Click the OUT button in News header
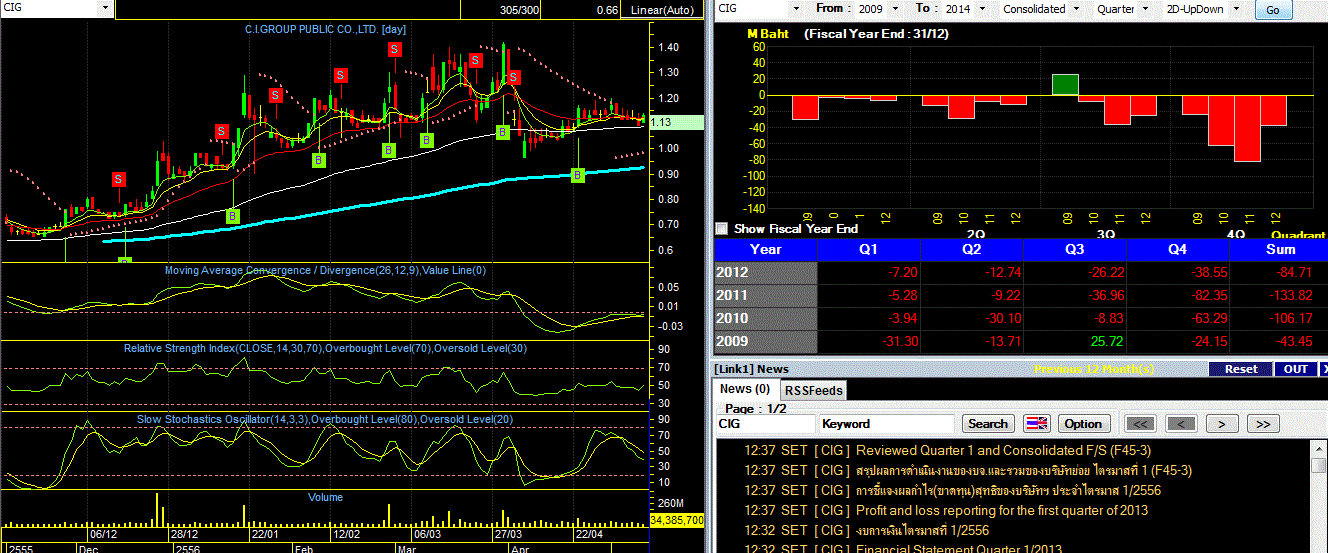The image size is (1328, 553). tap(1296, 369)
